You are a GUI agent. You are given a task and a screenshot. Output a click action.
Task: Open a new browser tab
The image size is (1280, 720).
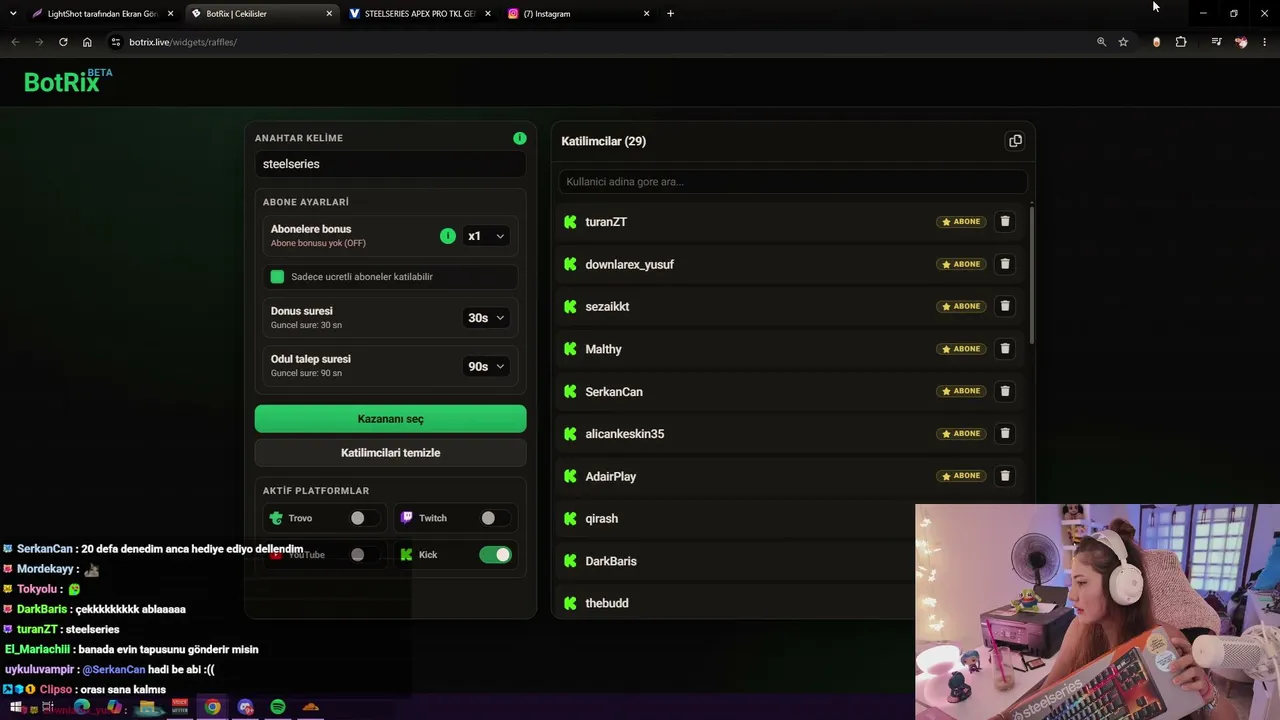click(670, 14)
